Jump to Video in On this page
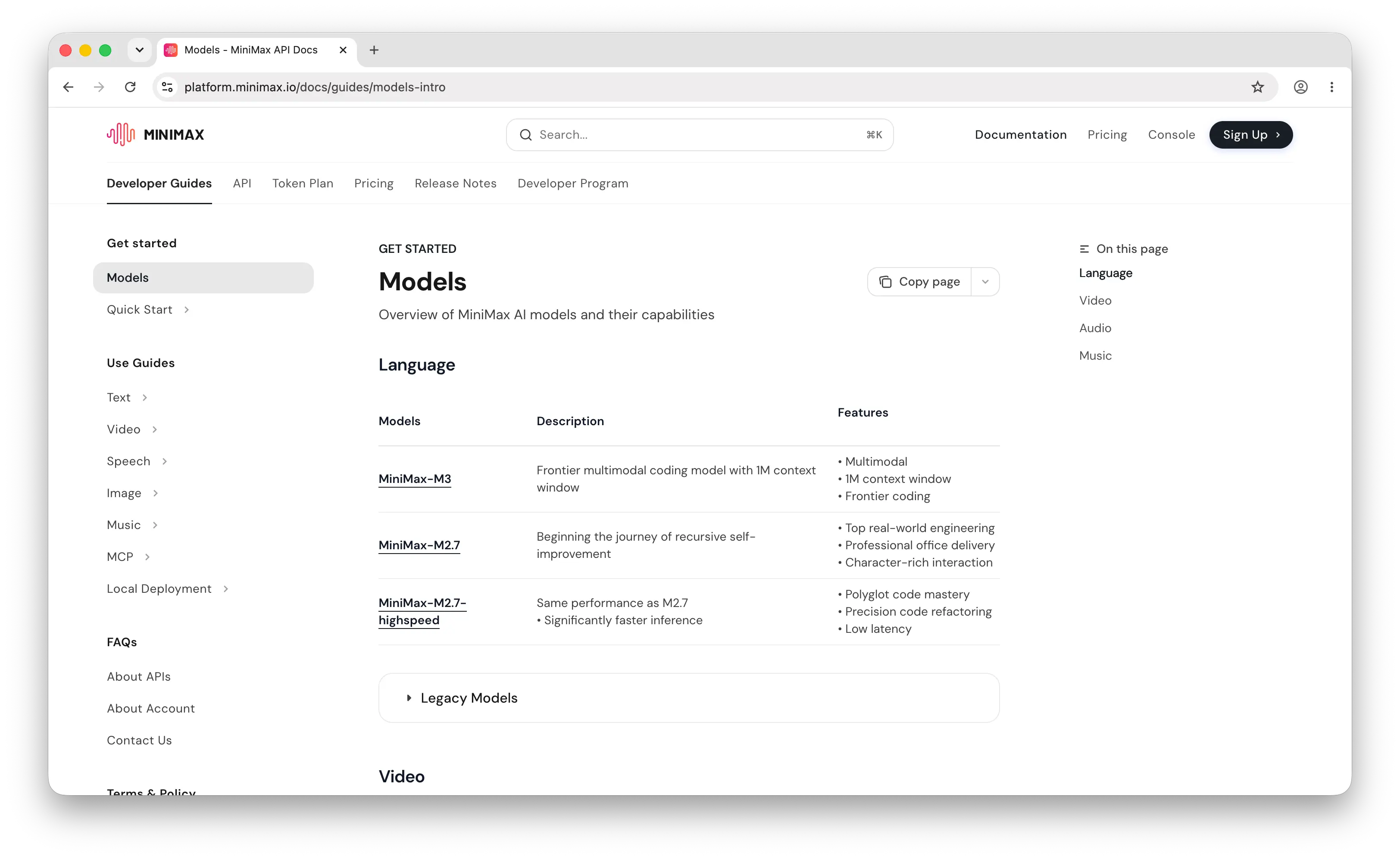1400x859 pixels. 1095,301
